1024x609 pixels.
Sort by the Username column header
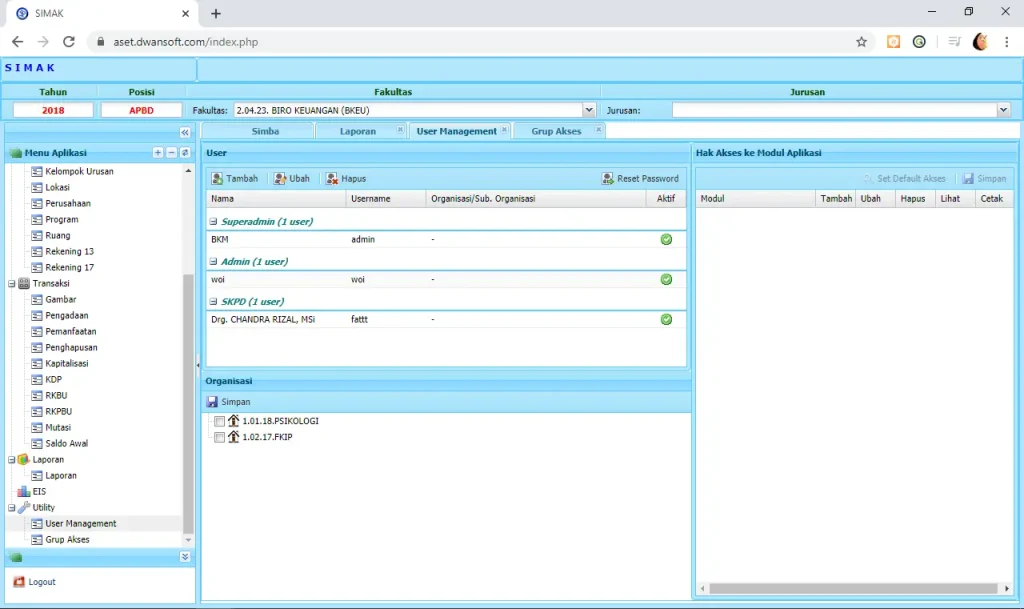coord(385,198)
